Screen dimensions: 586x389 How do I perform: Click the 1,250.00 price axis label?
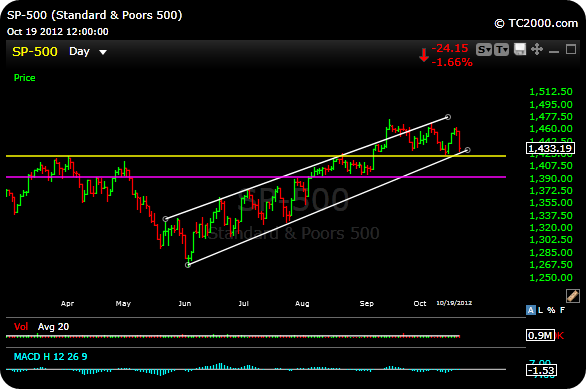[x=551, y=277]
